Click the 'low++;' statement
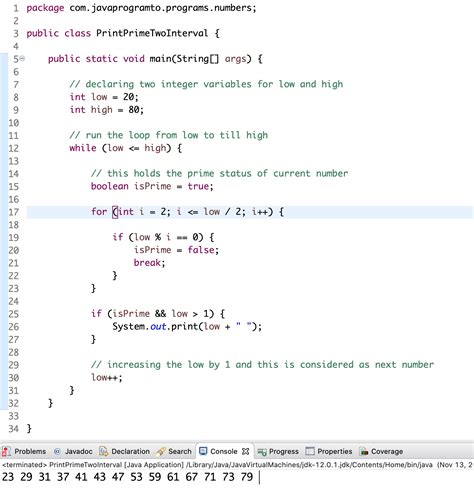This screenshot has width=474, height=501. pos(107,378)
